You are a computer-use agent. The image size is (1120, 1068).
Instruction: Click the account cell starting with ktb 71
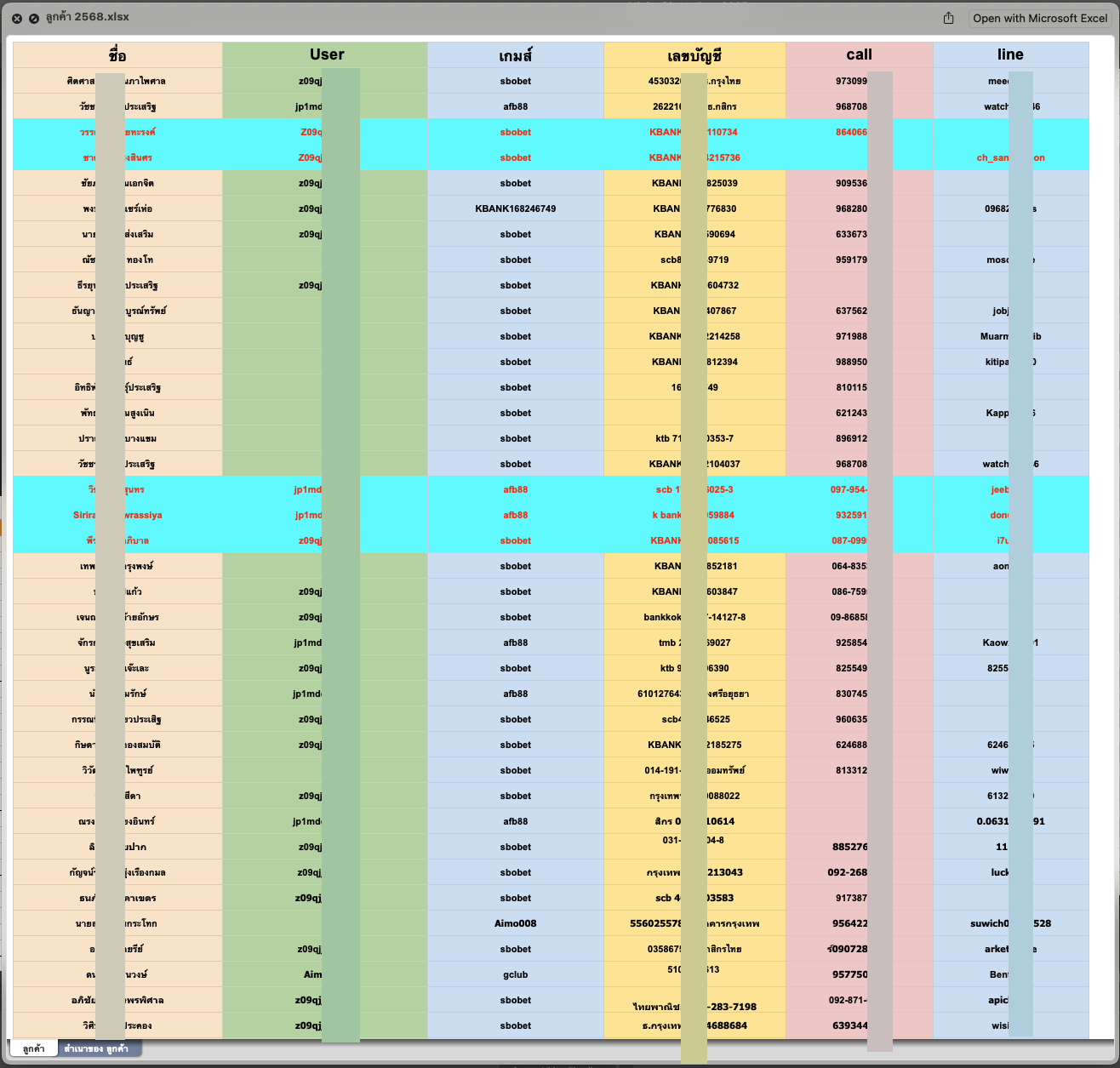point(694,438)
